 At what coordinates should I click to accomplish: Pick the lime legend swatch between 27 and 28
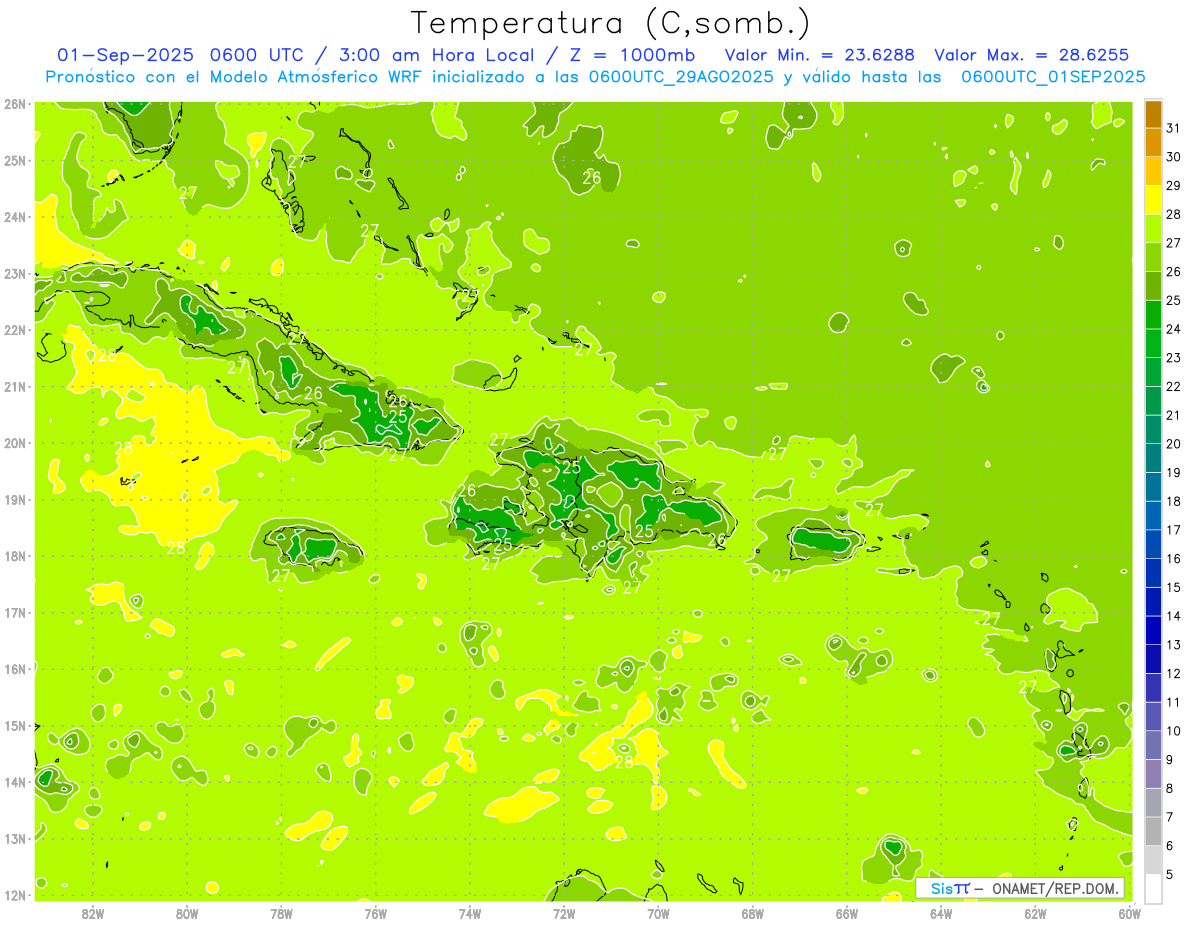[1153, 230]
